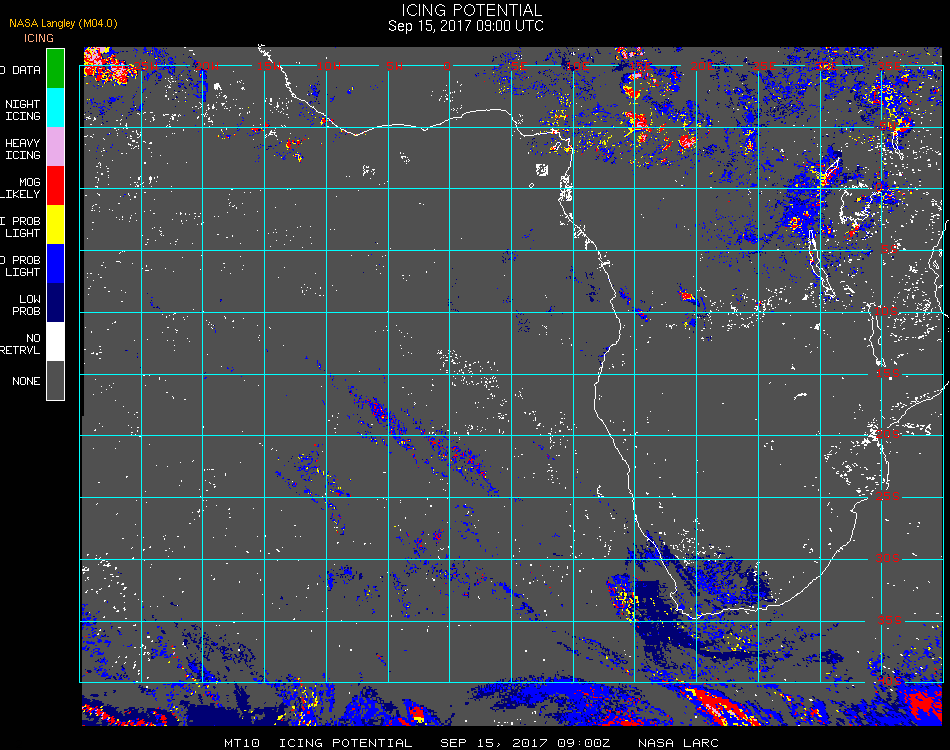Click the 'Sep 15, 2017 09:00 UTC' timestamp
The image size is (950, 750).
(466, 26)
